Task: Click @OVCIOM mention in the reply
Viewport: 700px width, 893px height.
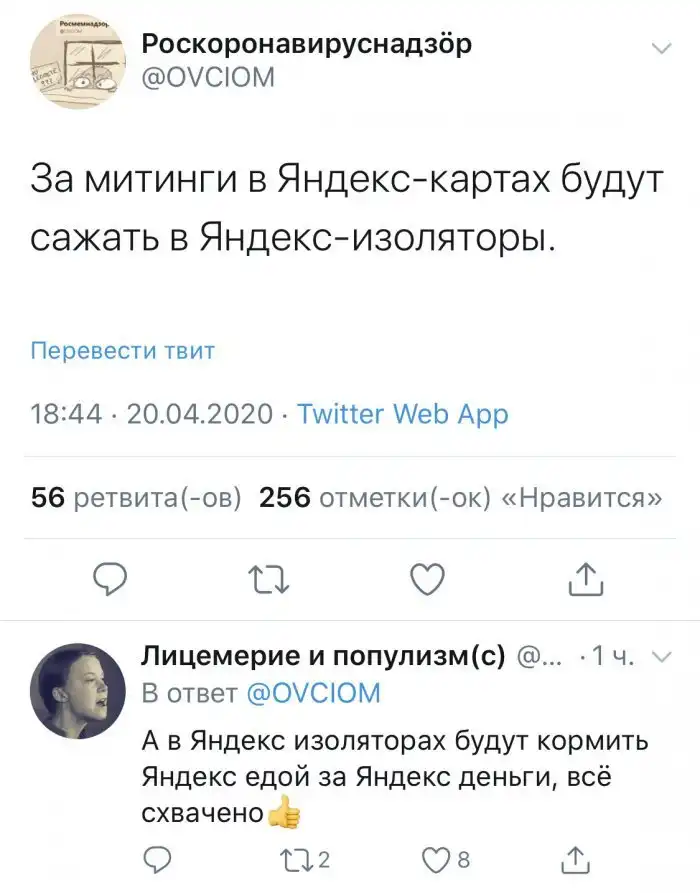Action: click(x=312, y=692)
